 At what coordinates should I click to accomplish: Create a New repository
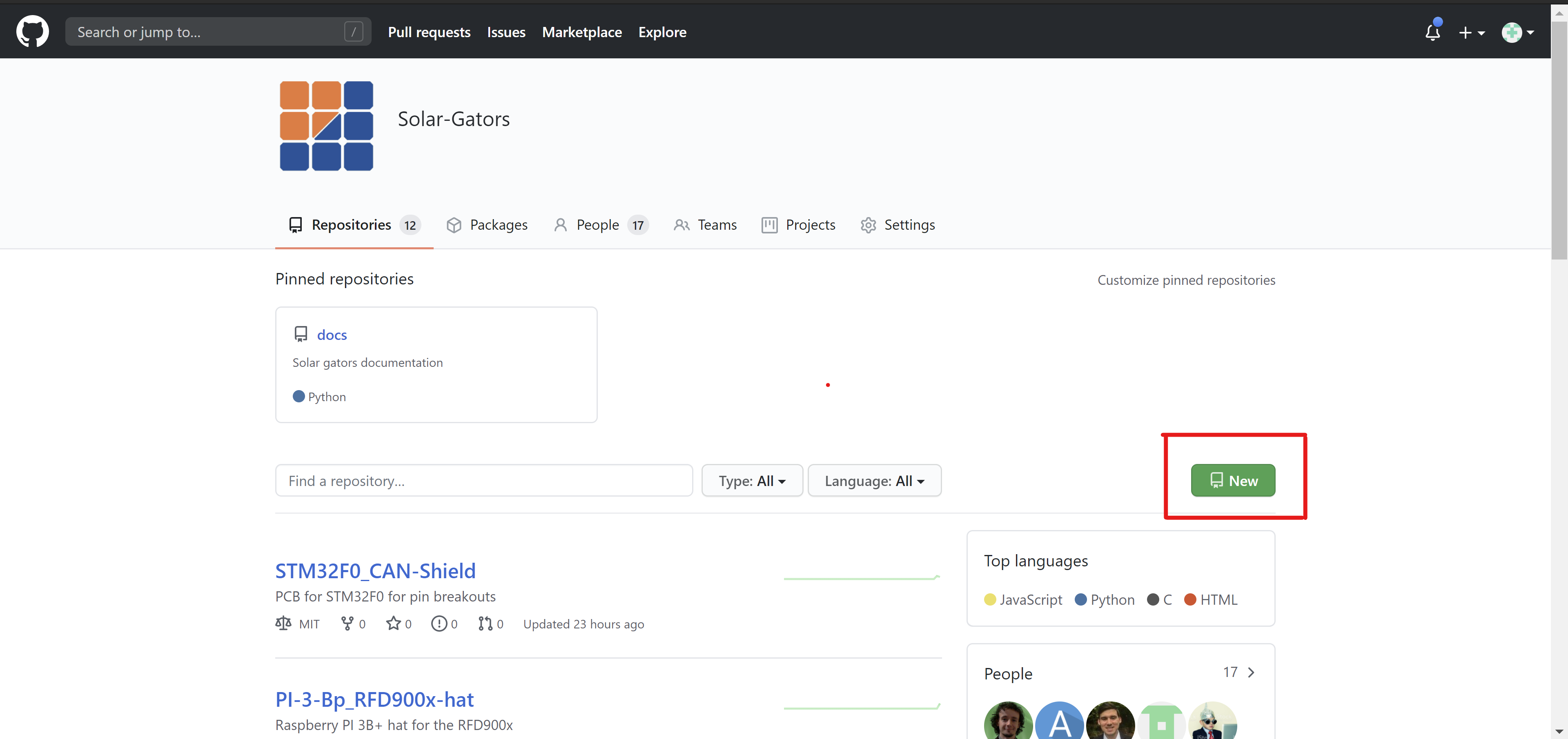[1233, 481]
